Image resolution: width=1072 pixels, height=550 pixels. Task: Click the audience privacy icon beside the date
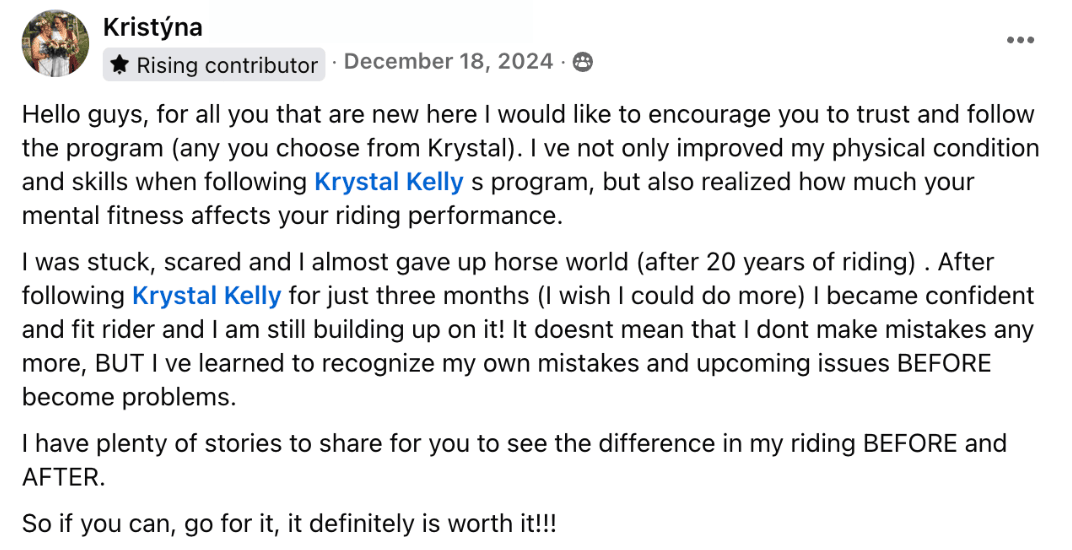click(582, 63)
